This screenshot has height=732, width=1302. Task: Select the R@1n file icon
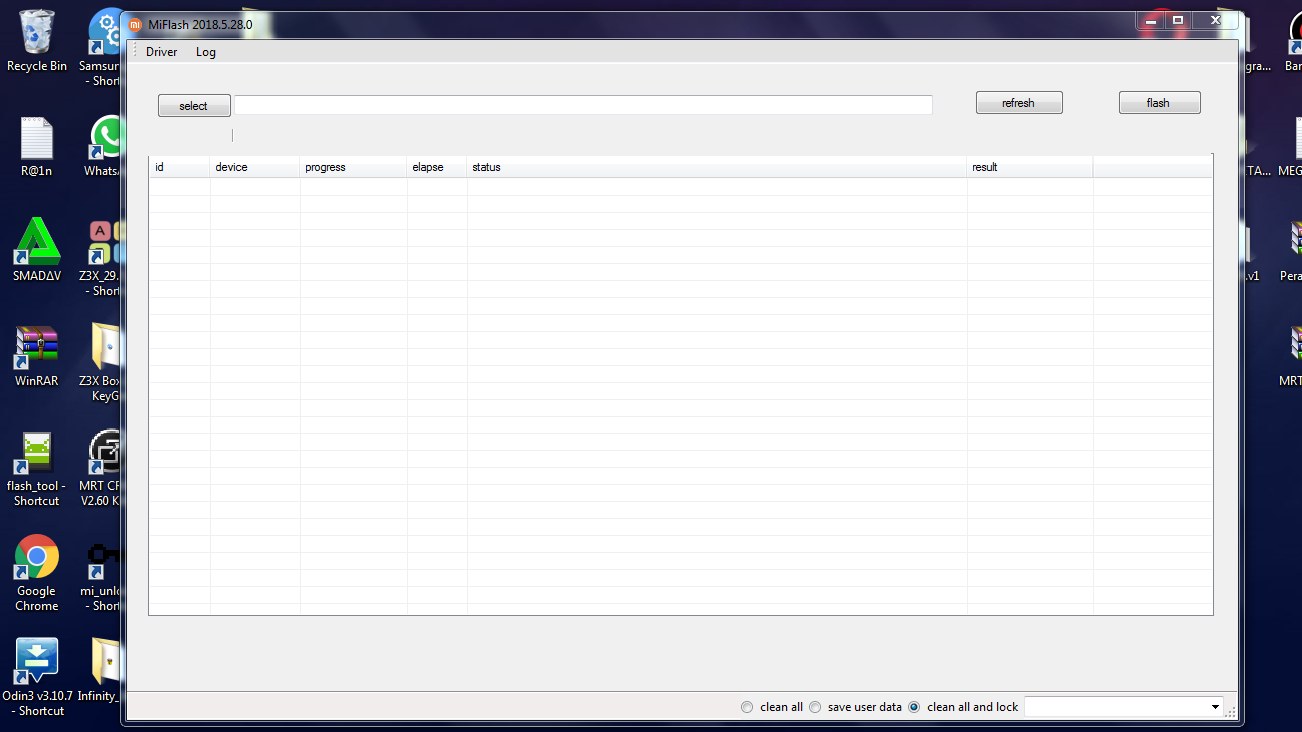click(x=37, y=146)
